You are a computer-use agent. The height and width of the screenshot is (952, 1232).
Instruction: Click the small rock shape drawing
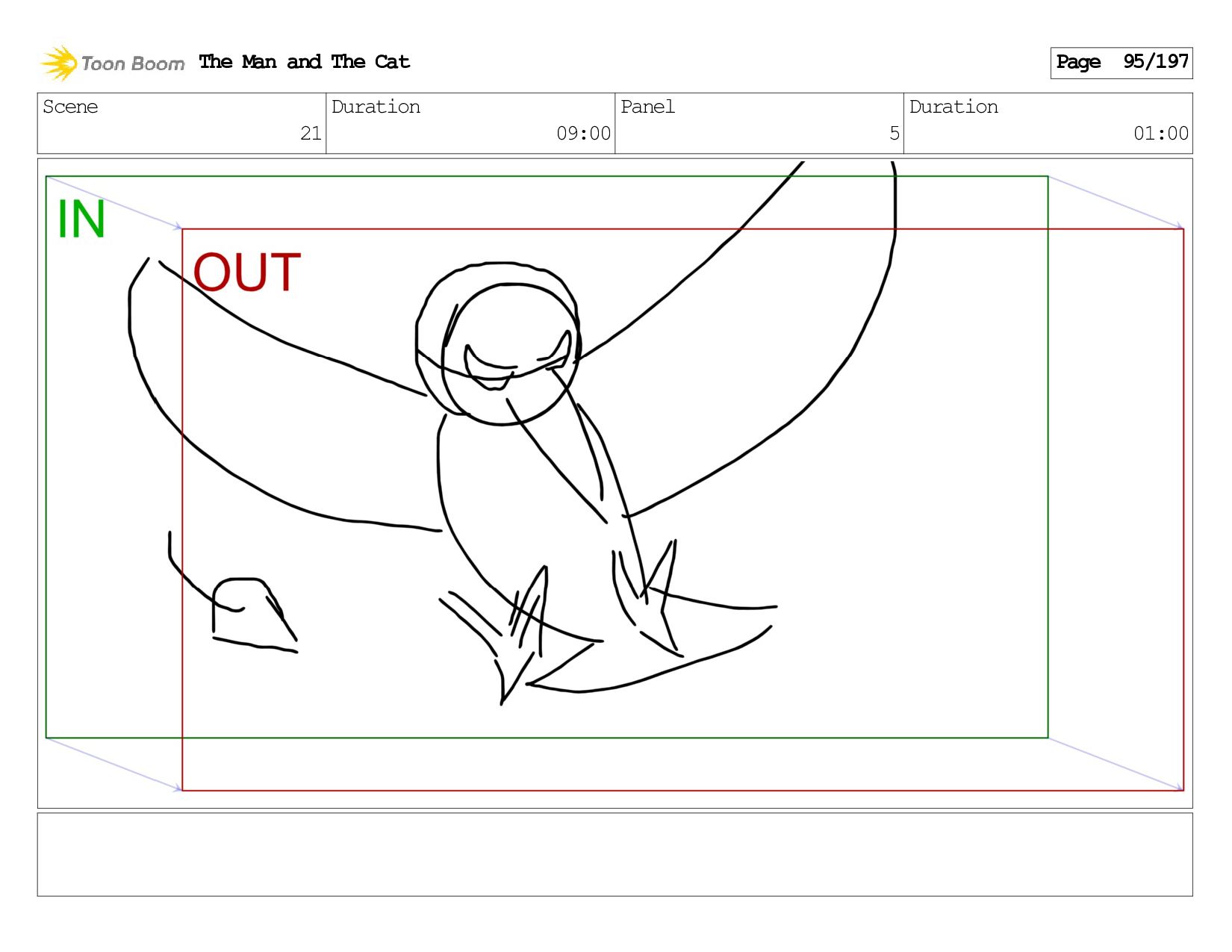[254, 615]
